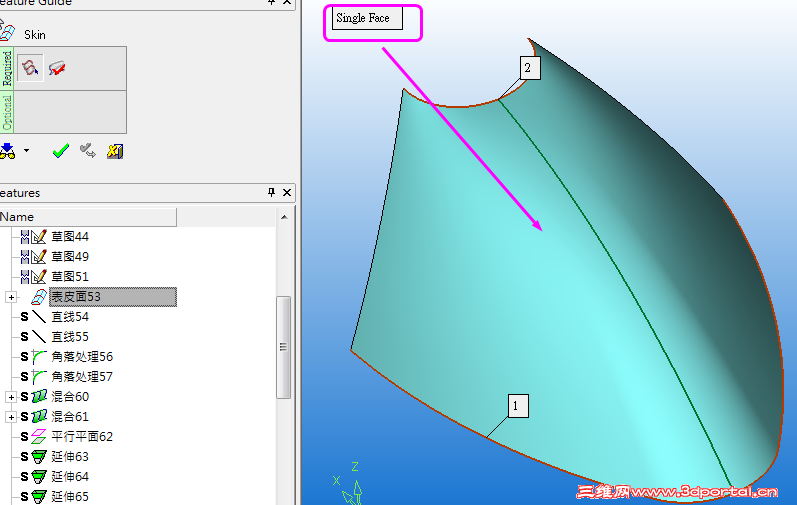Click the 直线55 line icon
Viewport: 797px width, 505px height.
coord(39,337)
